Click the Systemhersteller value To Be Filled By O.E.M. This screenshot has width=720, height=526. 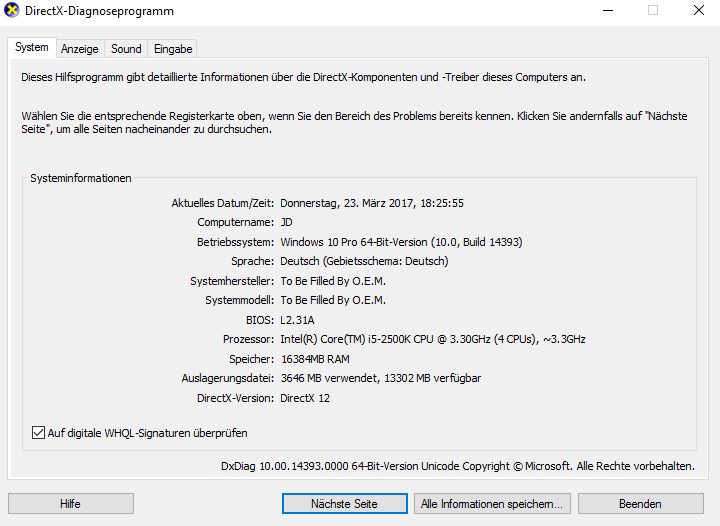(x=333, y=281)
